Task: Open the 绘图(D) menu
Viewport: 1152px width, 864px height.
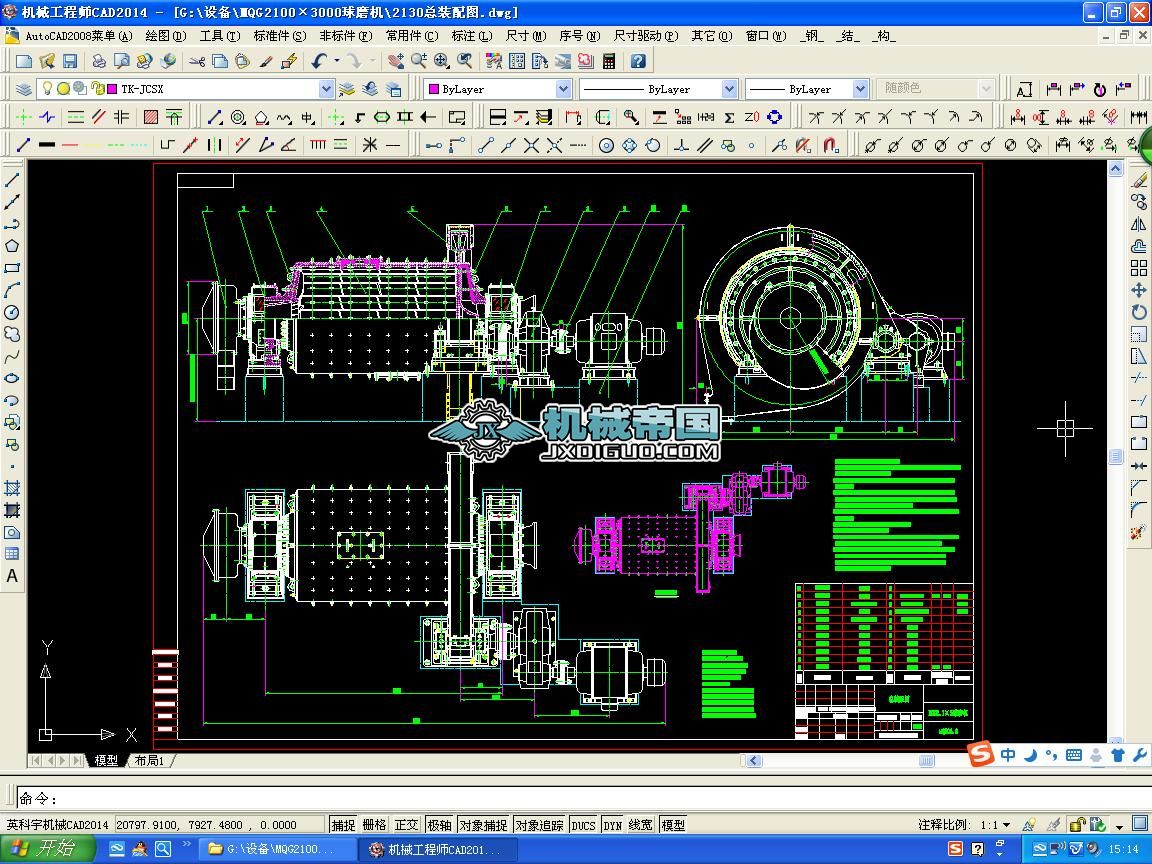Action: [165, 35]
